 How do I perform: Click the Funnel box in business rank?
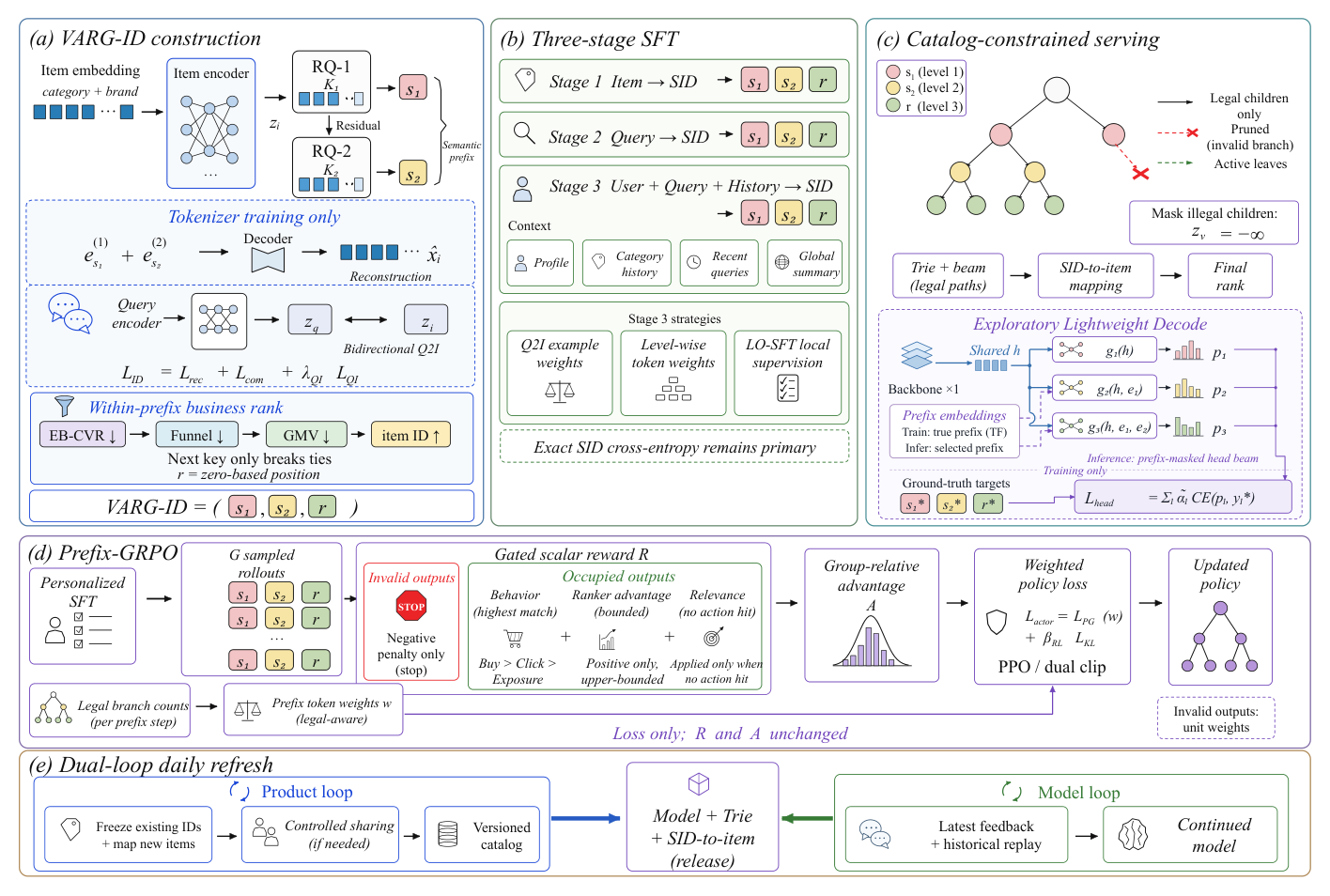tap(196, 435)
